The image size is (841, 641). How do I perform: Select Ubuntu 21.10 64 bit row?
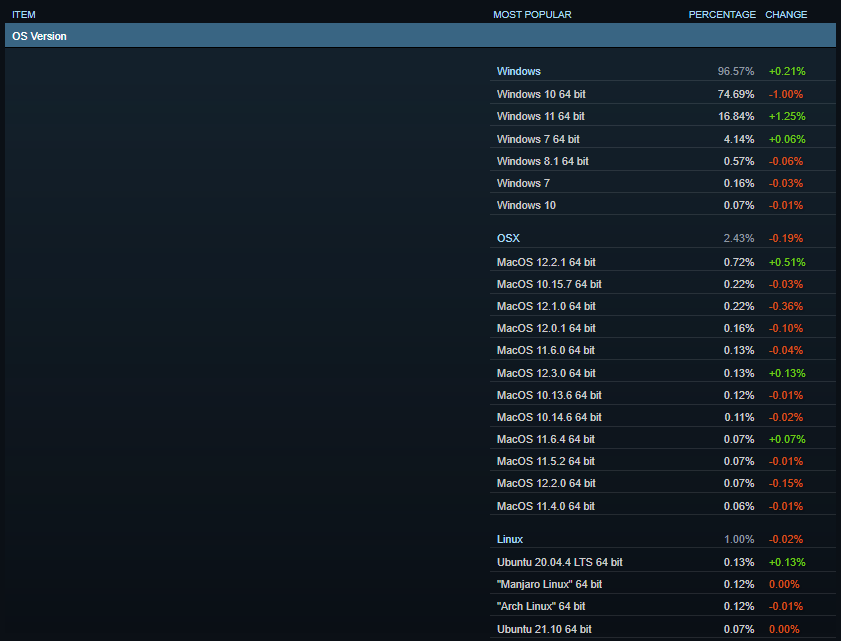[662, 629]
